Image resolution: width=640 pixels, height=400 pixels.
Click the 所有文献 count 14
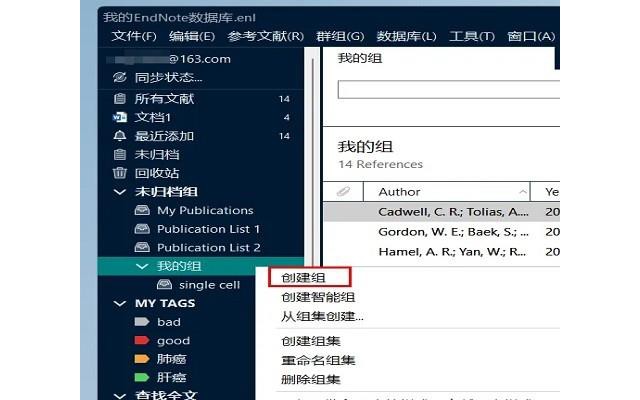pyautogui.click(x=284, y=99)
